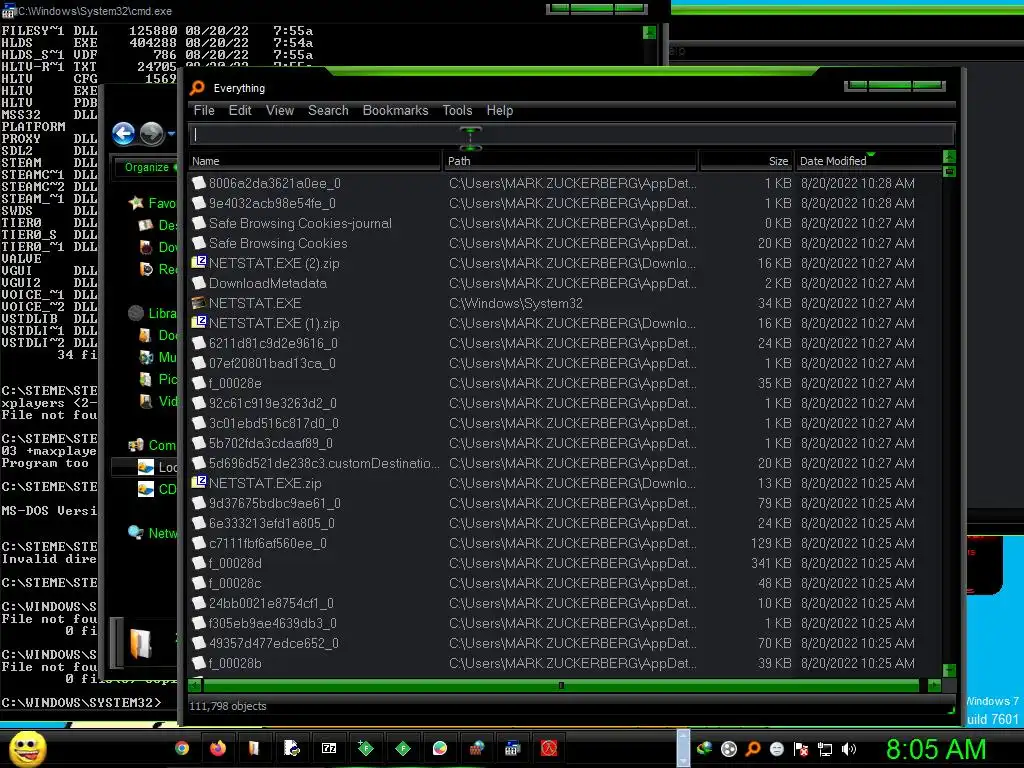Screen dimensions: 1024x768
Task: Open the network tray icon
Action: pyautogui.click(x=825, y=749)
